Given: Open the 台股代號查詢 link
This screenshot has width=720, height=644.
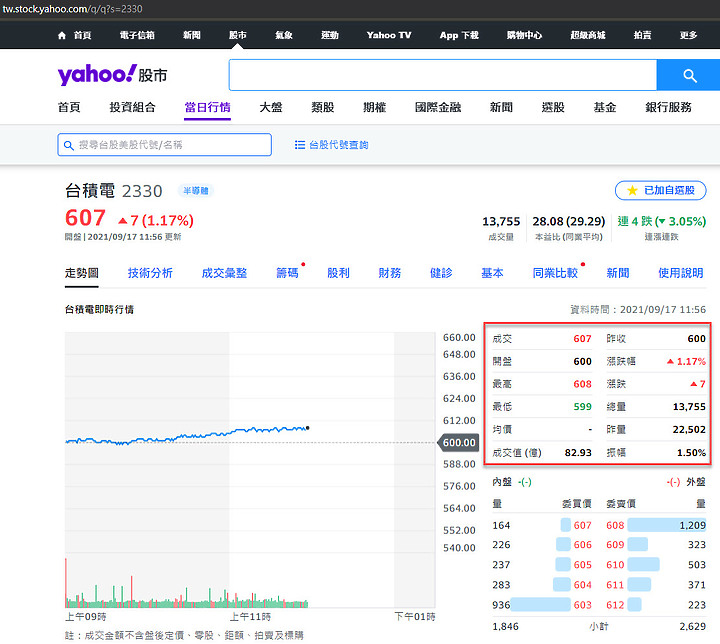Looking at the screenshot, I should pos(338,145).
